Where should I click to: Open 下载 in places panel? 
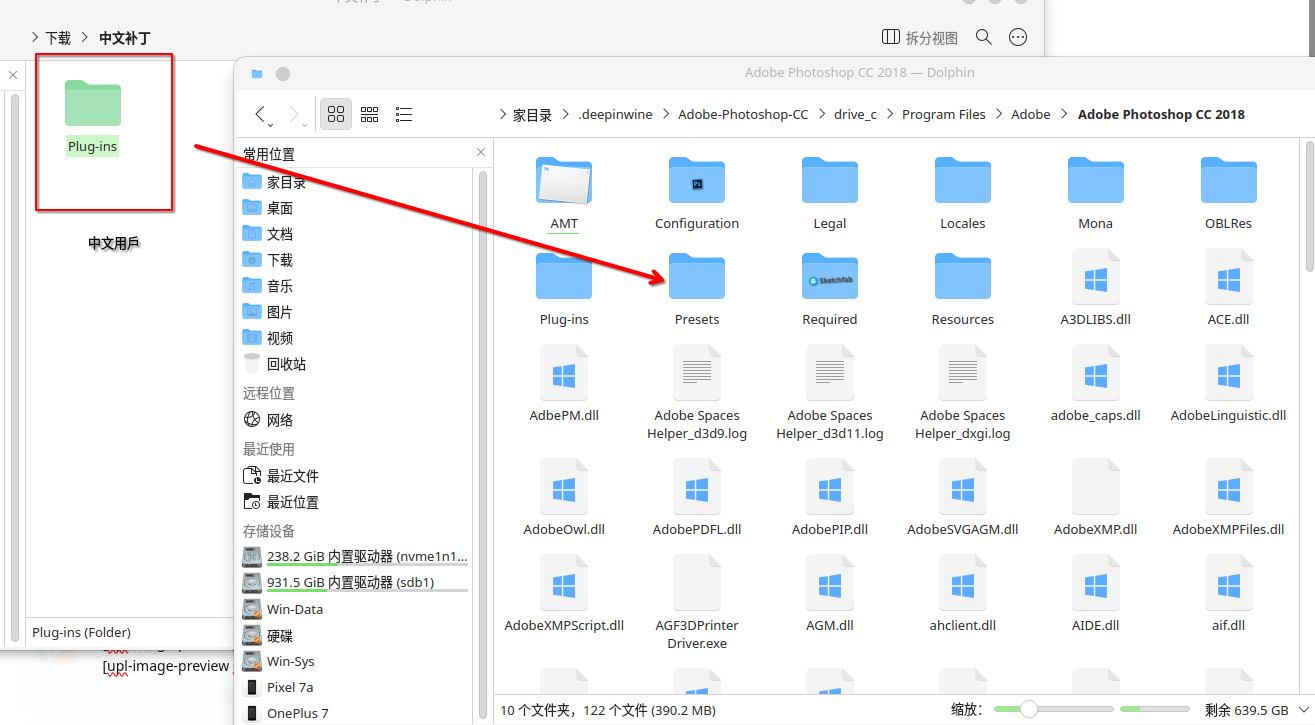pyautogui.click(x=358, y=260)
